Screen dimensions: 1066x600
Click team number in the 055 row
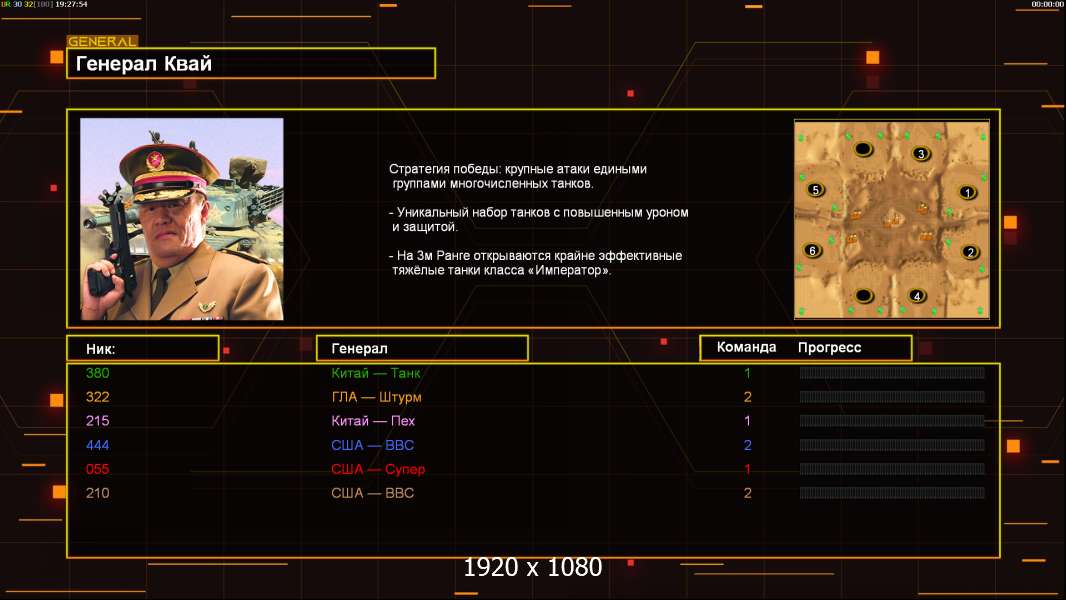tap(747, 469)
